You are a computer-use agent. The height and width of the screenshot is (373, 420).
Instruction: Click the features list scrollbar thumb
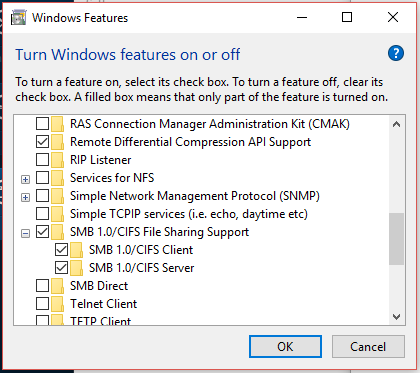[x=396, y=239]
